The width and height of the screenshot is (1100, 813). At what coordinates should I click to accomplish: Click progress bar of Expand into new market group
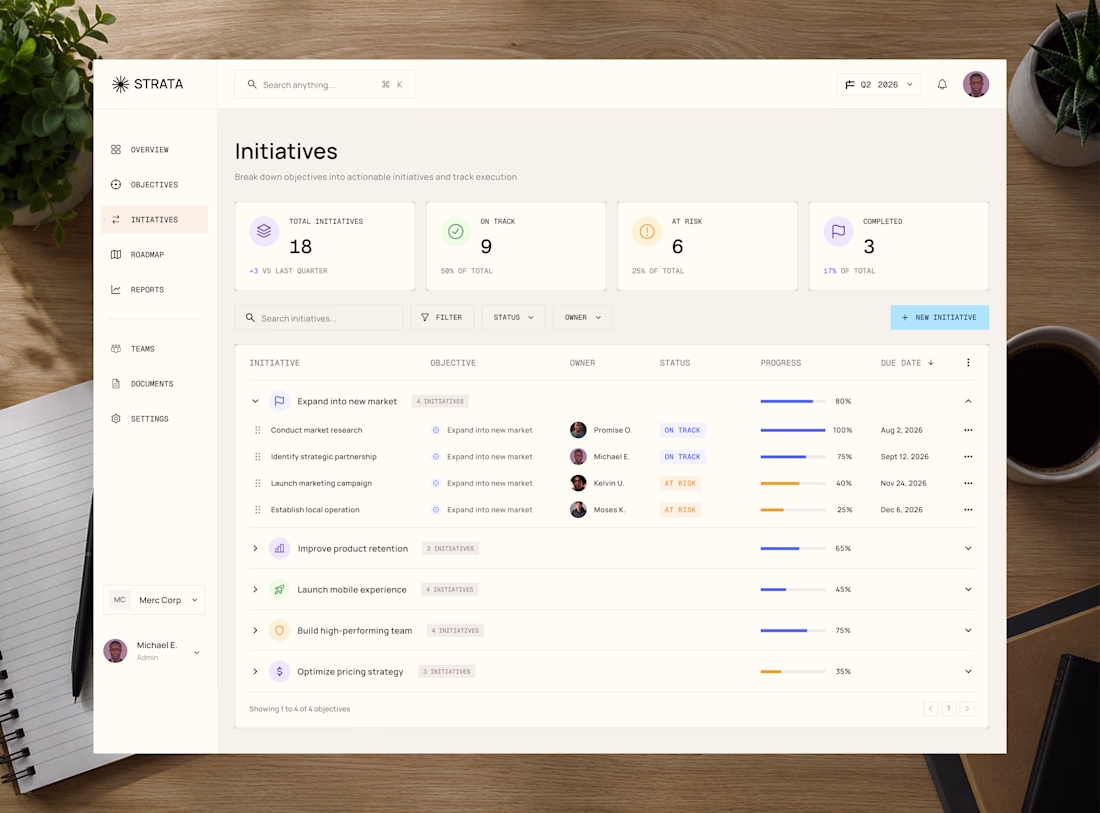[x=793, y=401]
